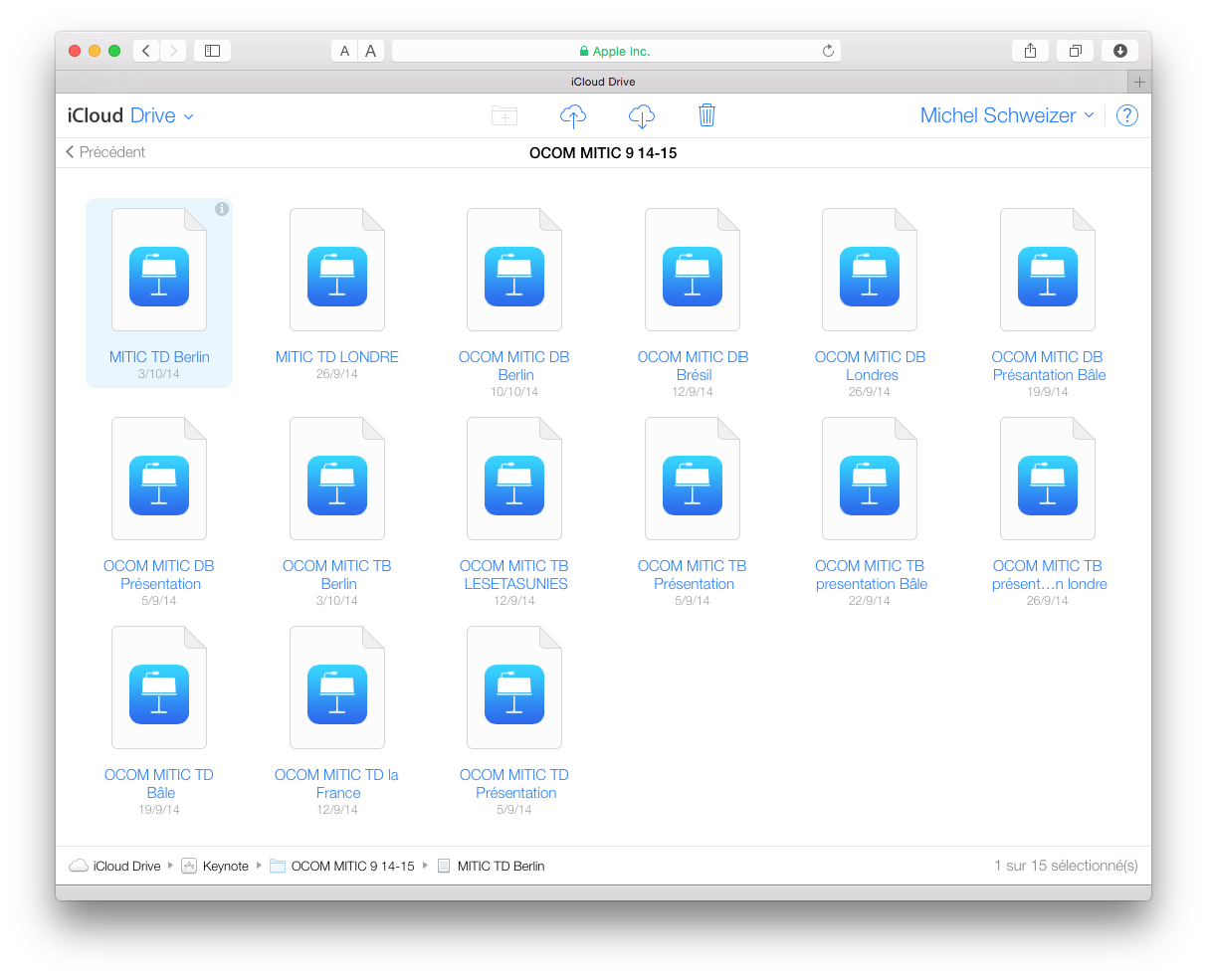Open the help question mark icon
The image size is (1207, 980).
click(1126, 115)
